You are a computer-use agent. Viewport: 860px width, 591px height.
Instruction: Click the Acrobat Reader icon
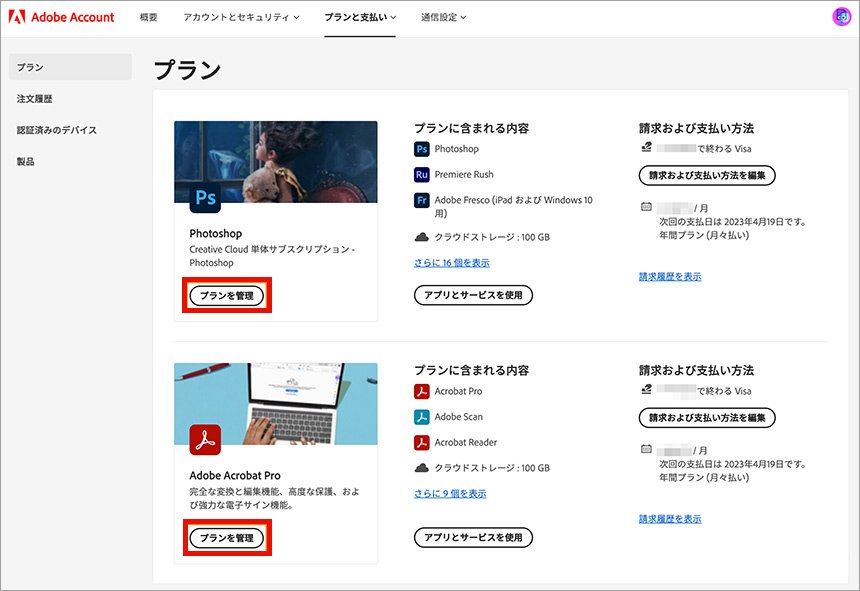pyautogui.click(x=421, y=442)
